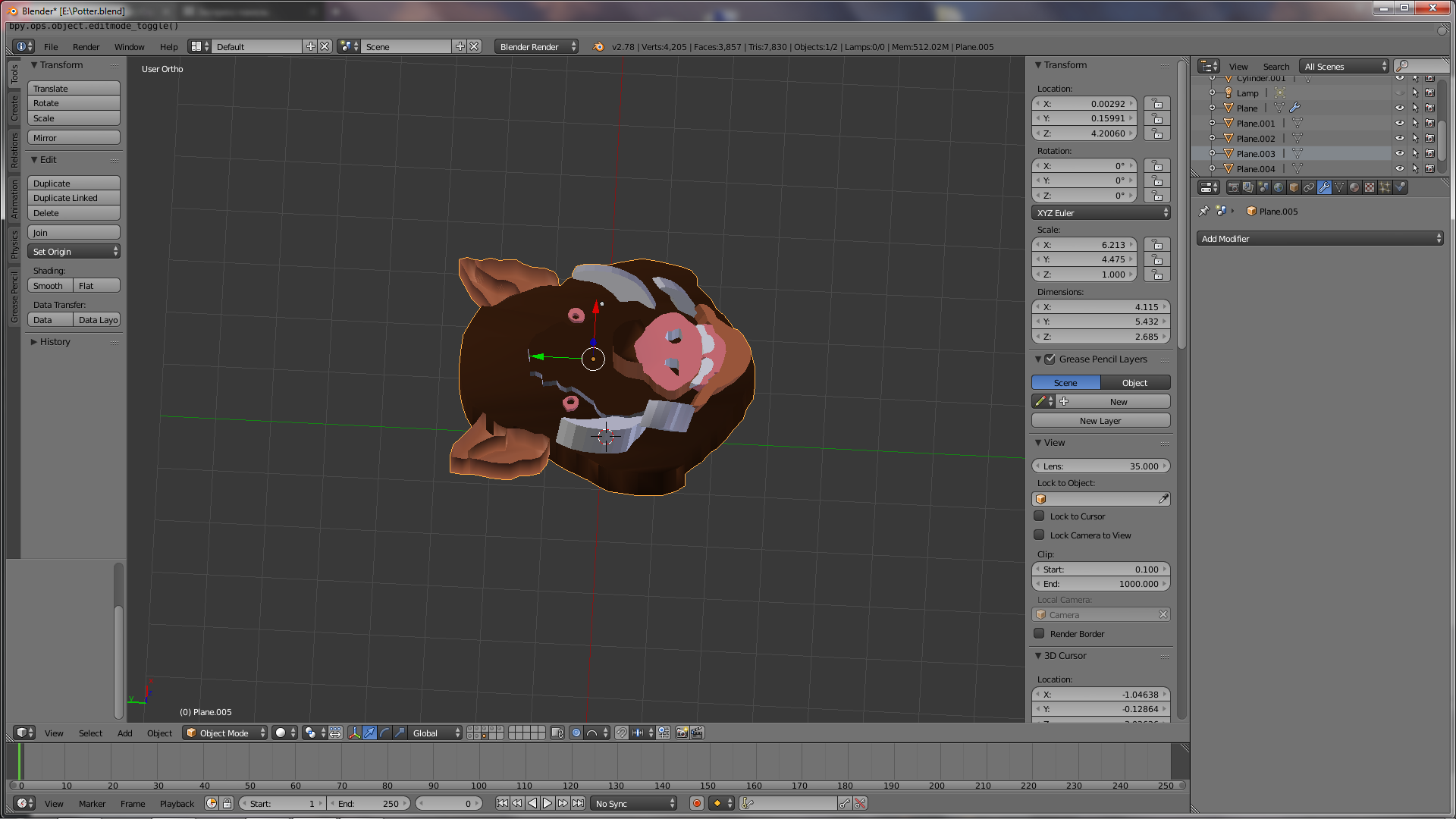This screenshot has height=819, width=1456.
Task: Click the Duplicate Linked button
Action: coord(74,197)
